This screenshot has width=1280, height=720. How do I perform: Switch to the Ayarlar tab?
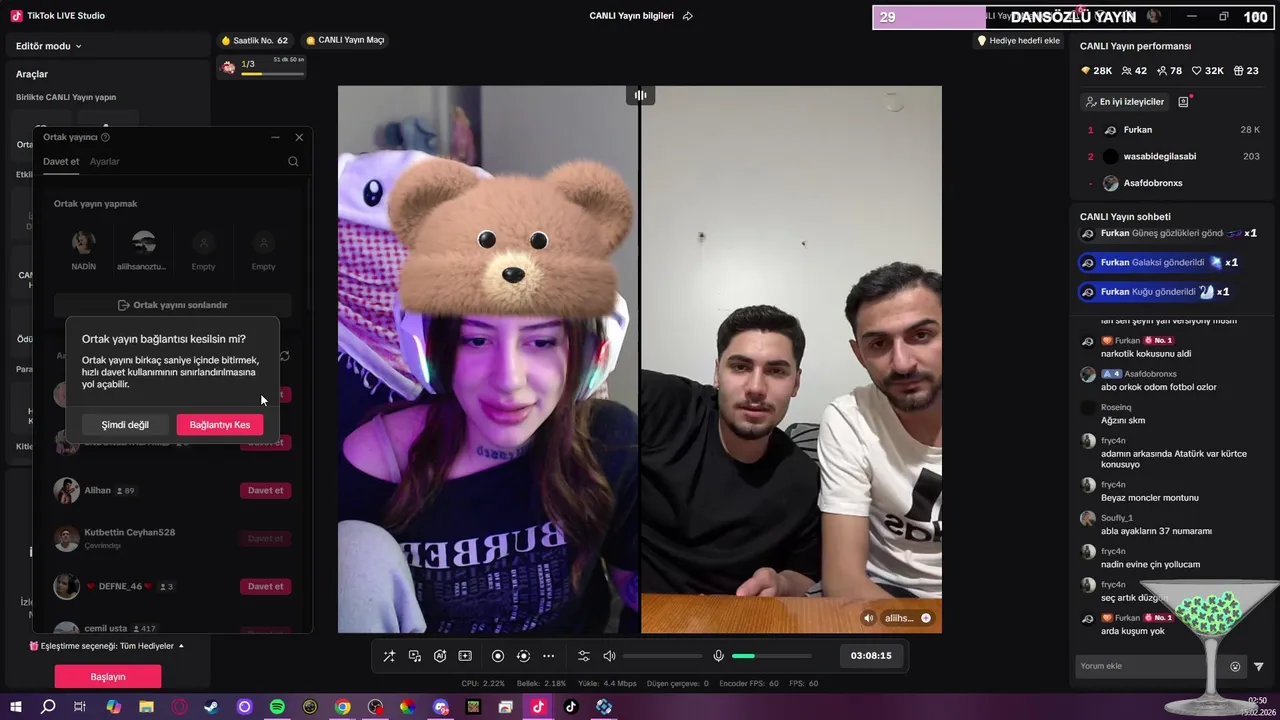point(104,162)
